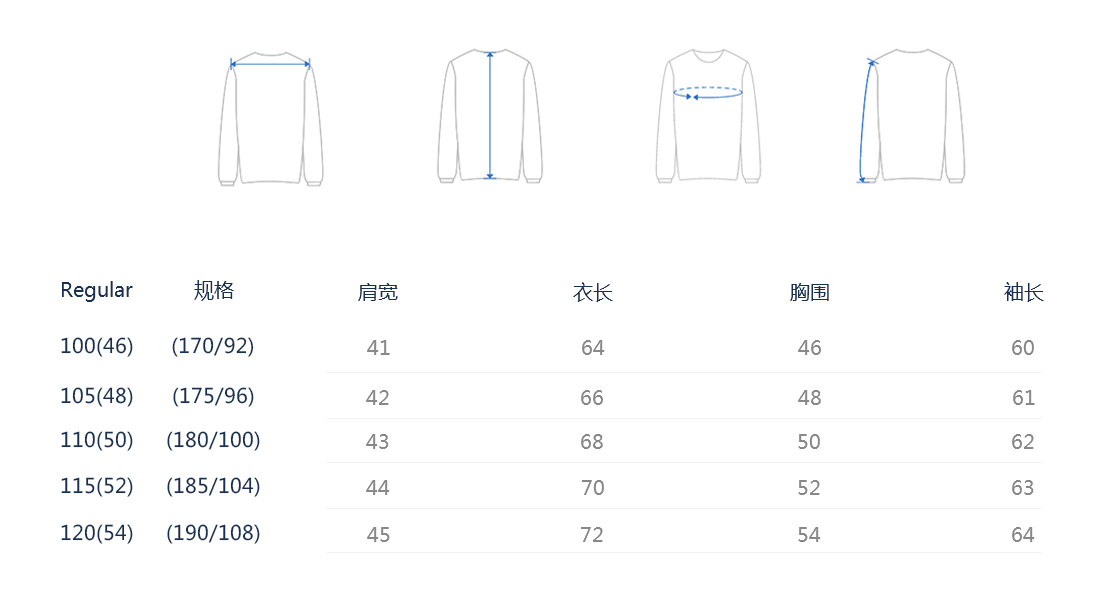
Task: Click the 袖长 column header
Action: click(1023, 293)
